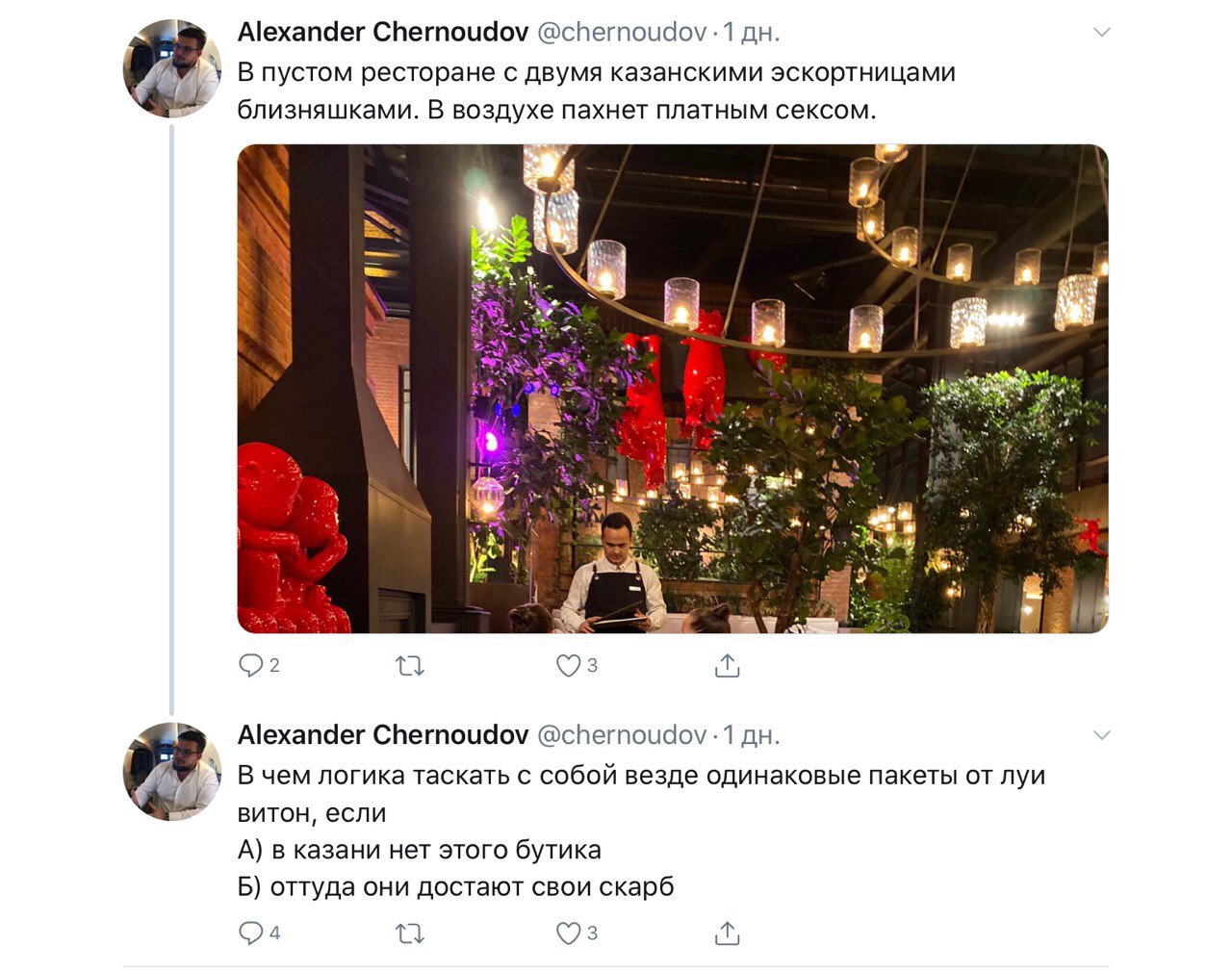Share the first tweet via share icon

[727, 665]
